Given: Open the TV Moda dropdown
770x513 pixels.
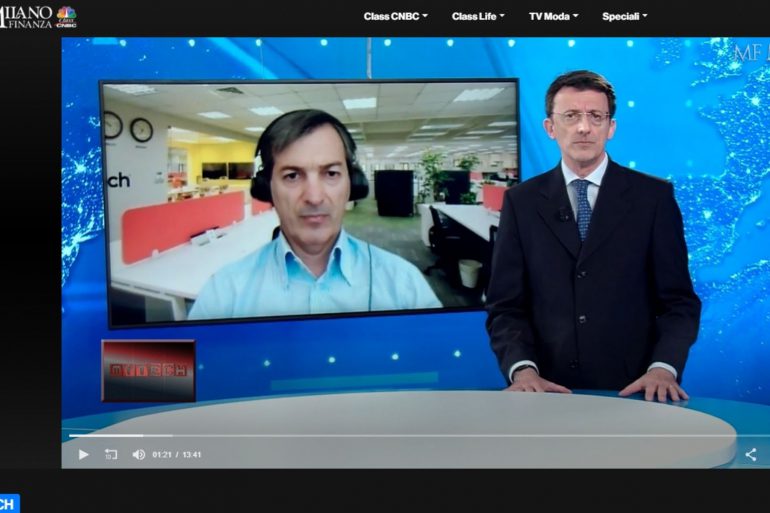Looking at the screenshot, I should pyautogui.click(x=553, y=16).
